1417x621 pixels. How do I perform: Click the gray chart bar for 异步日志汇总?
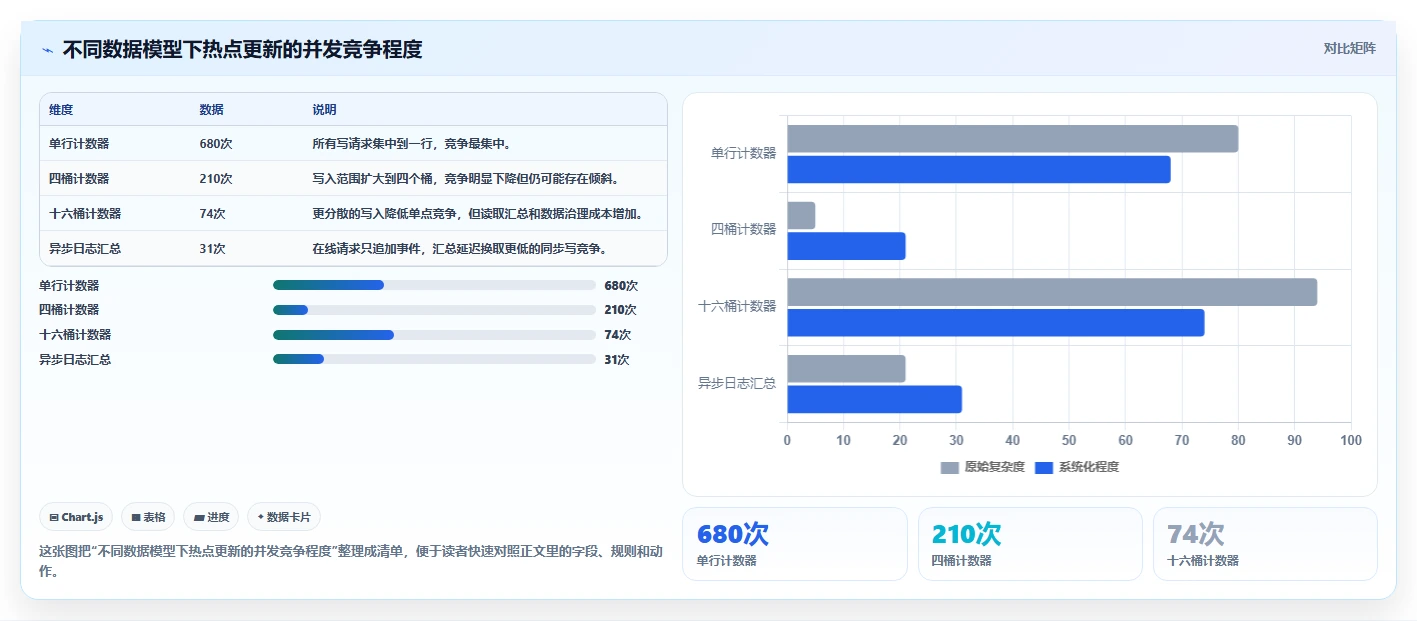tap(847, 368)
